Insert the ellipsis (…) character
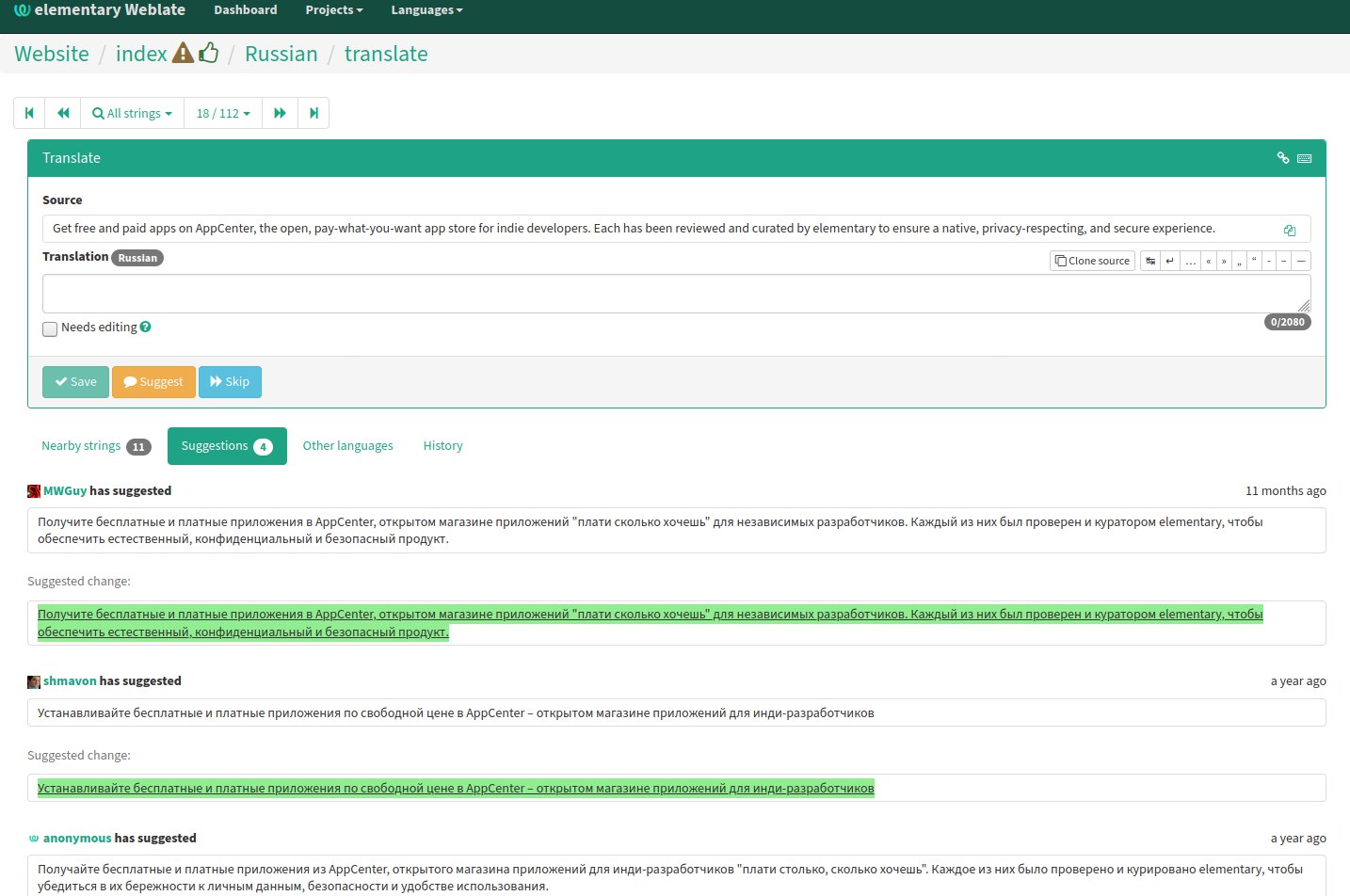Screen dimensions: 1350x896 [x=1191, y=261]
